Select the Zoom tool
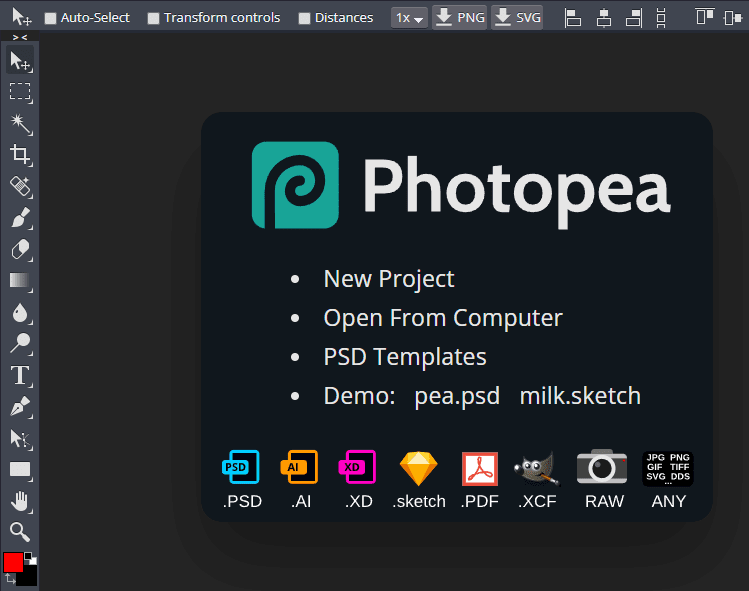Image resolution: width=749 pixels, height=591 pixels. click(x=20, y=532)
